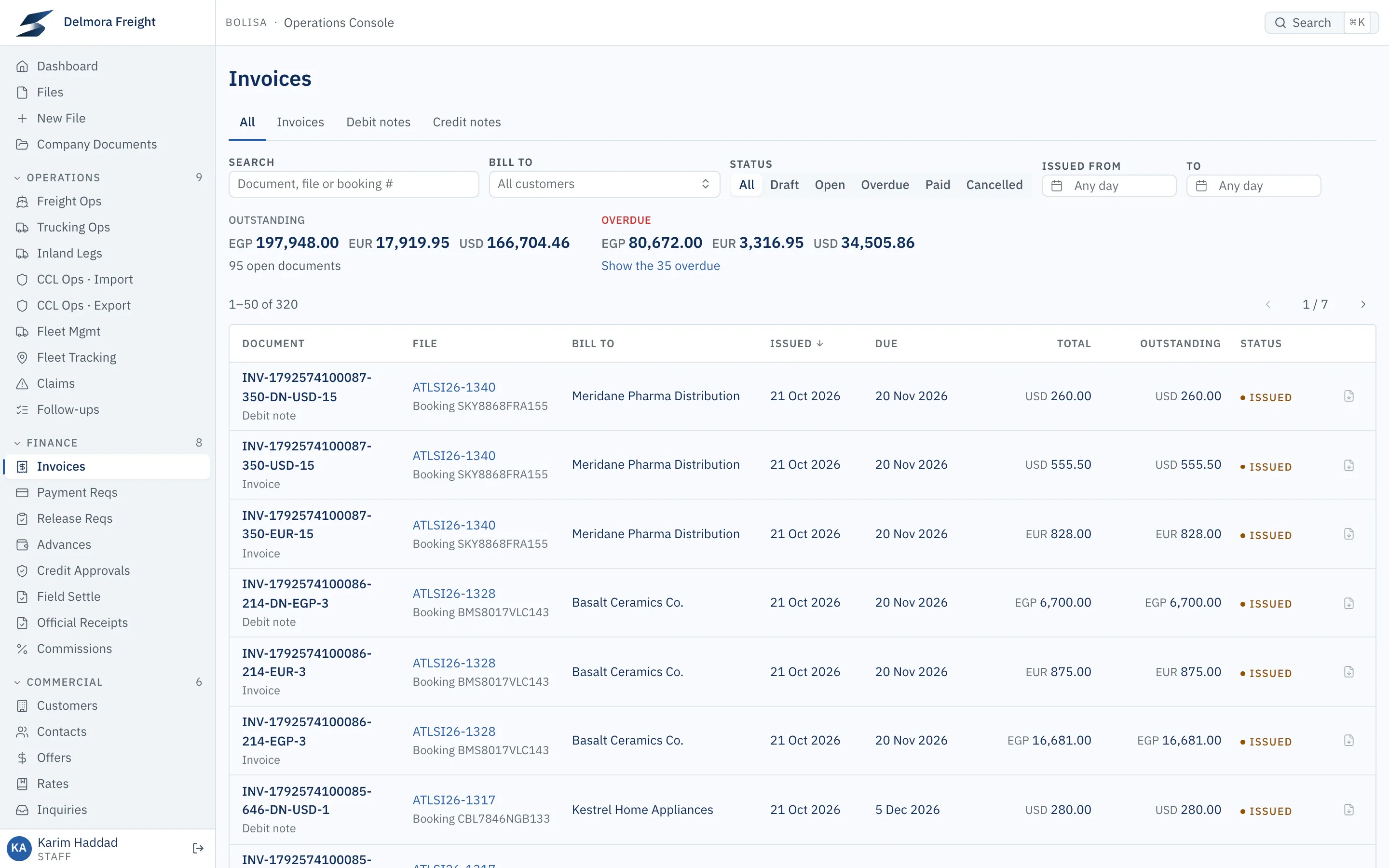Open invoice INV-1792574100087-350-EUR-15
The image size is (1389, 868).
click(307, 525)
